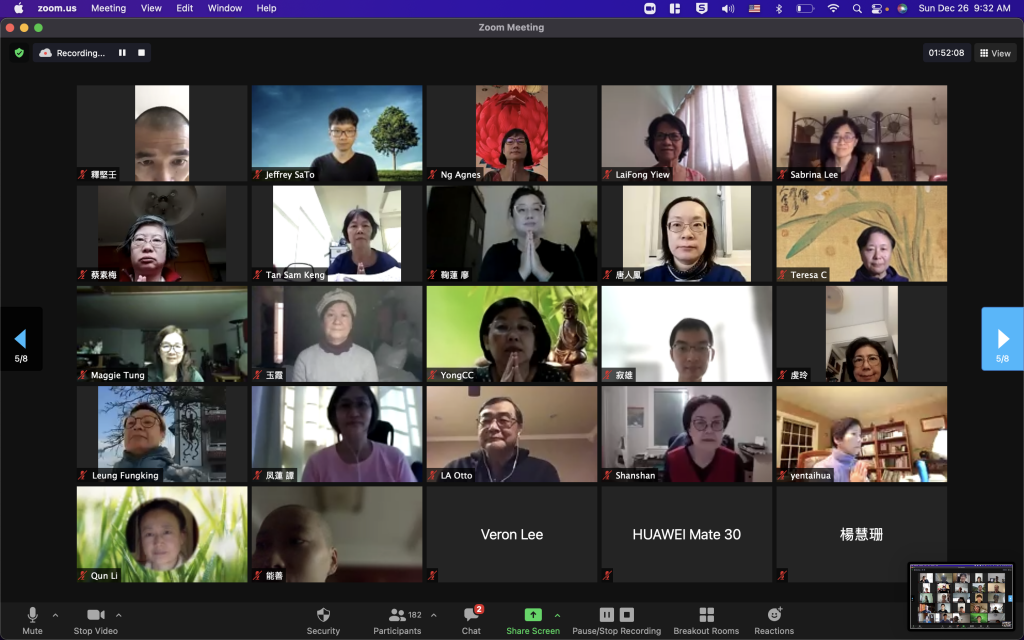1024x640 pixels.
Task: Open the Chat panel
Action: point(471,619)
